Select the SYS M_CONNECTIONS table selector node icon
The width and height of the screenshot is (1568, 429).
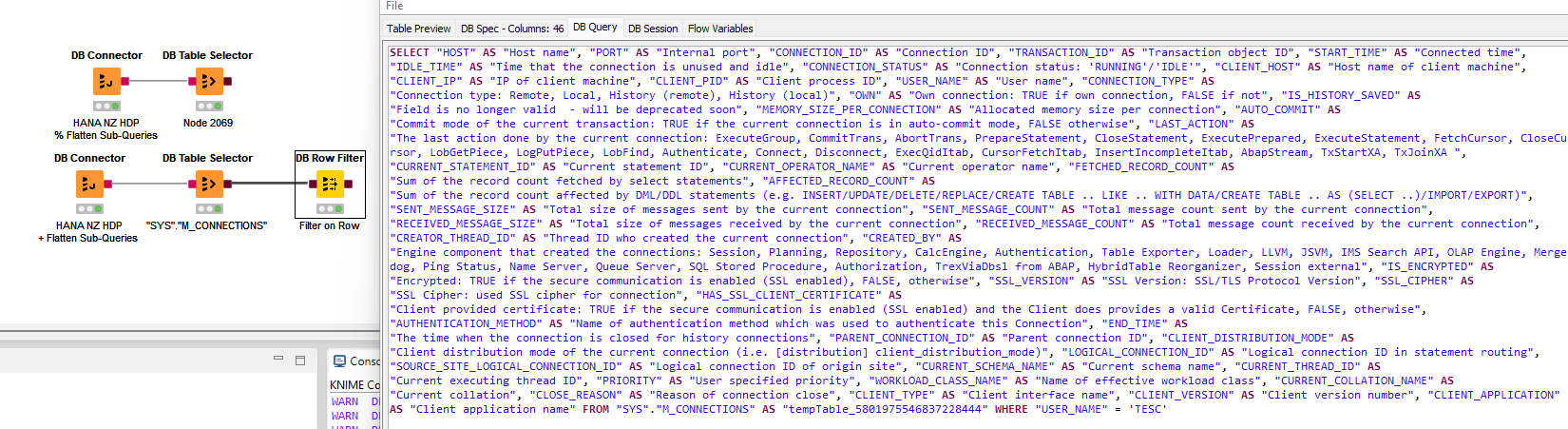pos(209,185)
